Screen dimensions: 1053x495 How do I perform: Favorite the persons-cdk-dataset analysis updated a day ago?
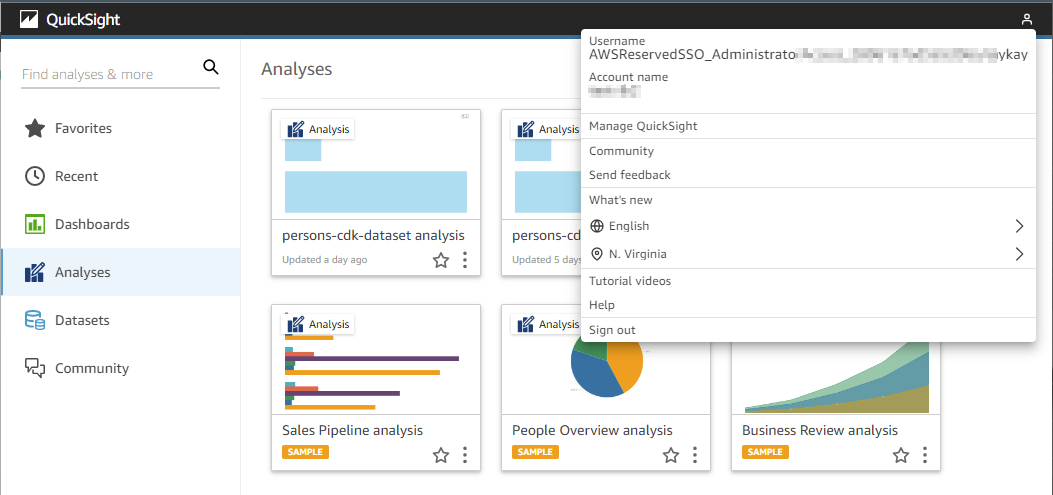coord(441,260)
